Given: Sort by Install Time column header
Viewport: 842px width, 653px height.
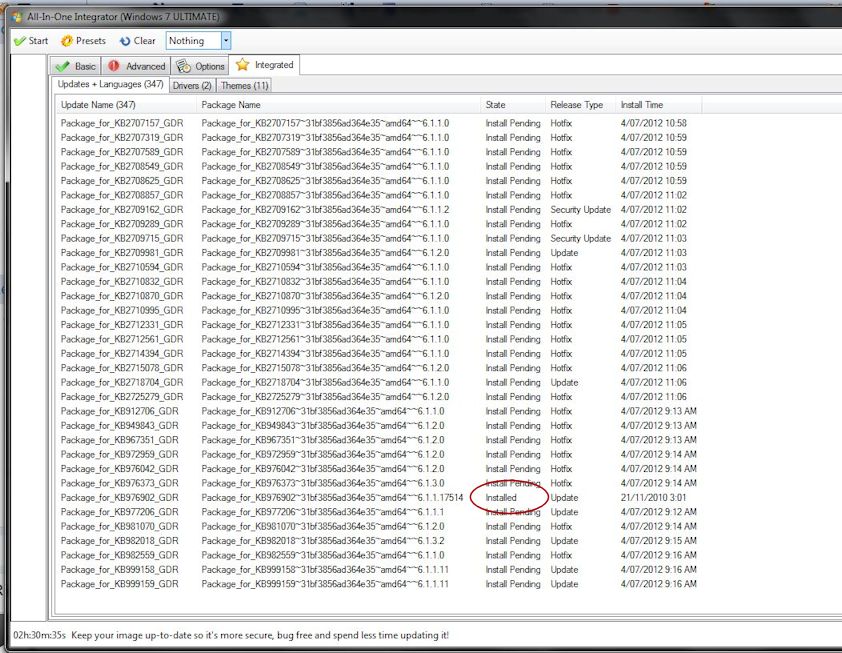Looking at the screenshot, I should pyautogui.click(x=659, y=105).
